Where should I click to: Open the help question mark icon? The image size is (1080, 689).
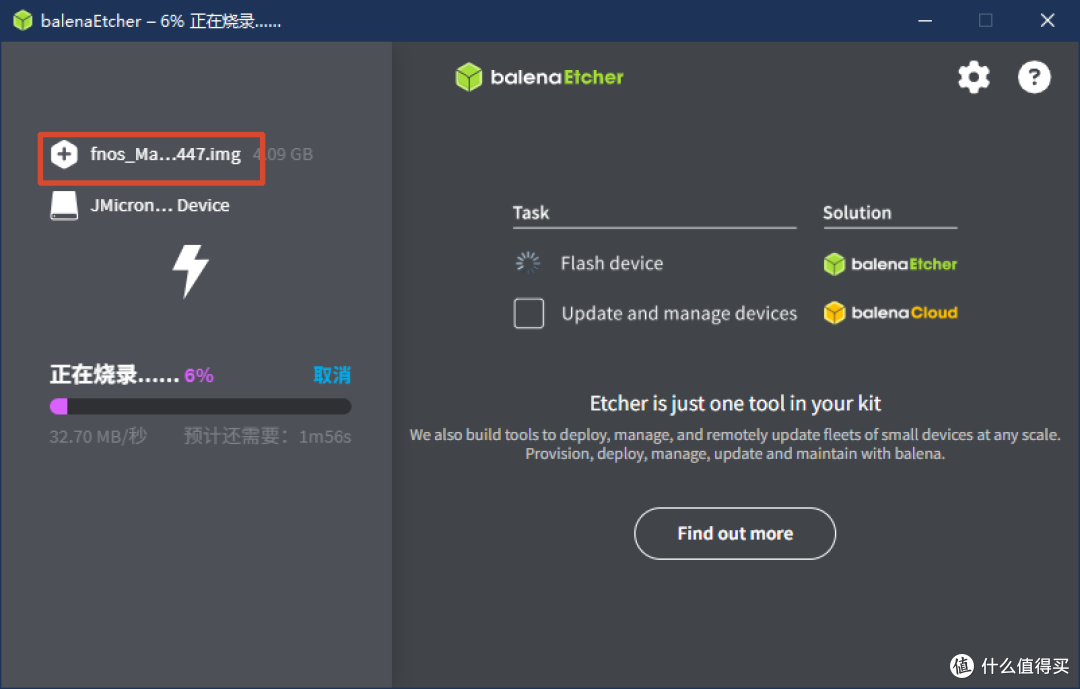[1034, 77]
